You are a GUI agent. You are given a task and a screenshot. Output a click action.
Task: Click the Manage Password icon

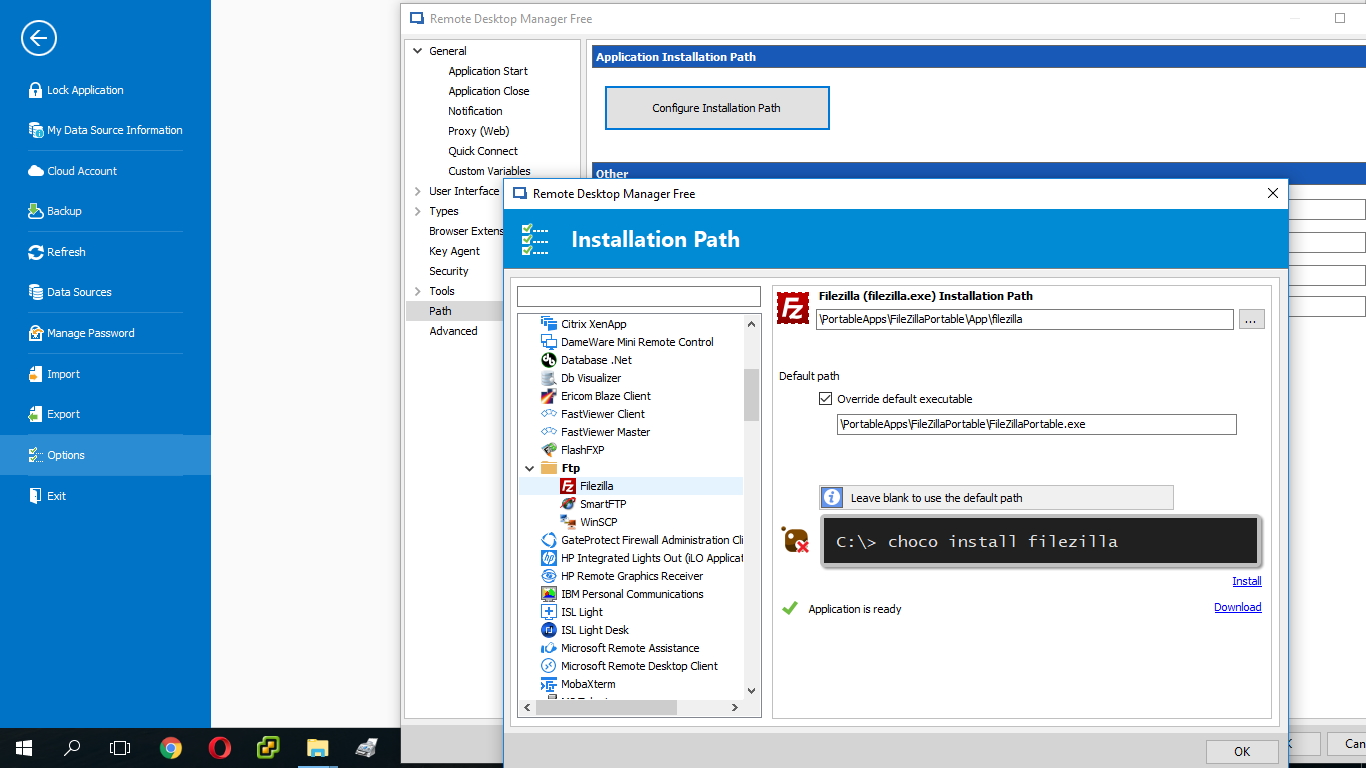coord(36,333)
